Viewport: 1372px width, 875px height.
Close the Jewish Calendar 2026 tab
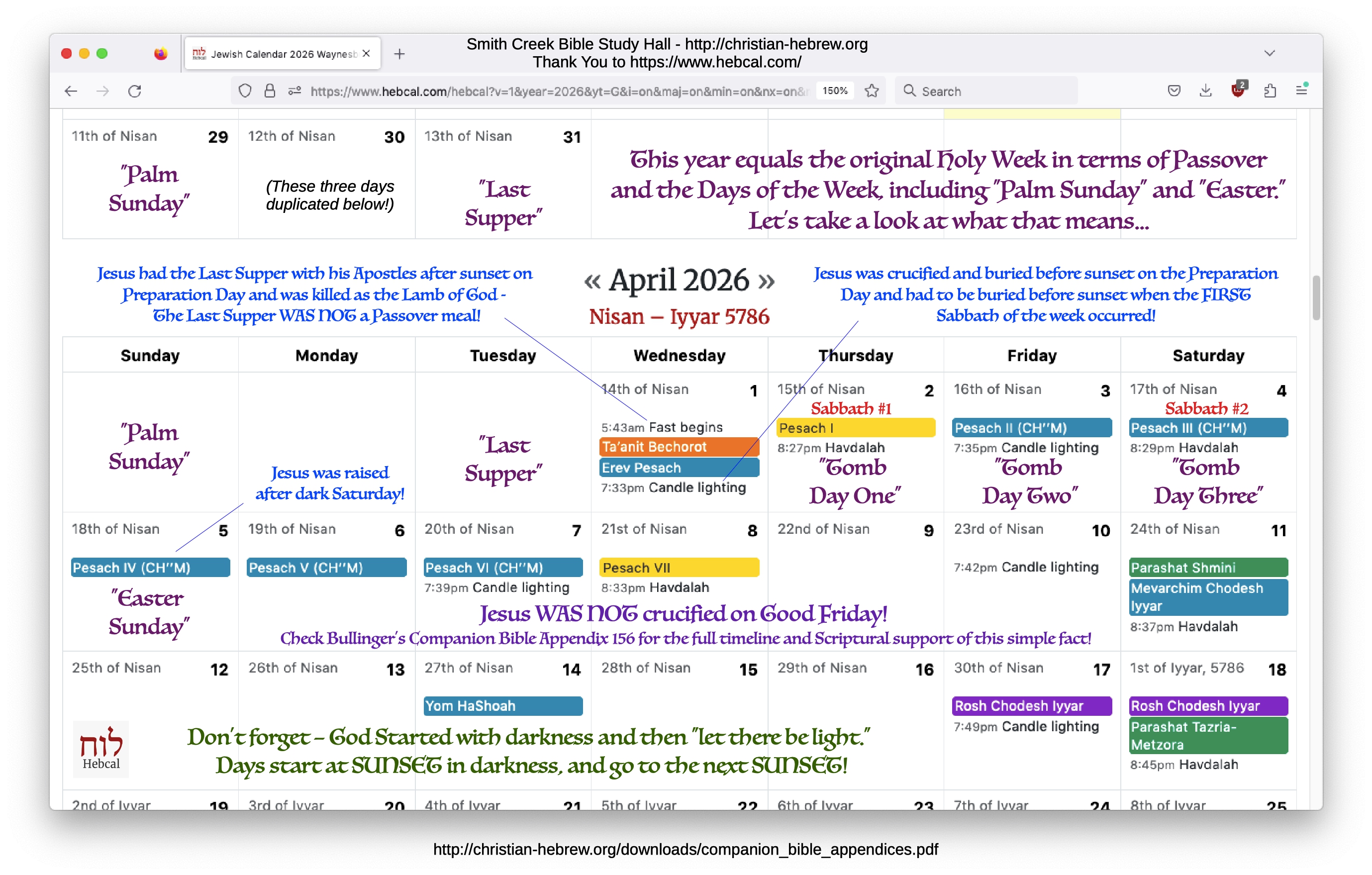pyautogui.click(x=366, y=54)
